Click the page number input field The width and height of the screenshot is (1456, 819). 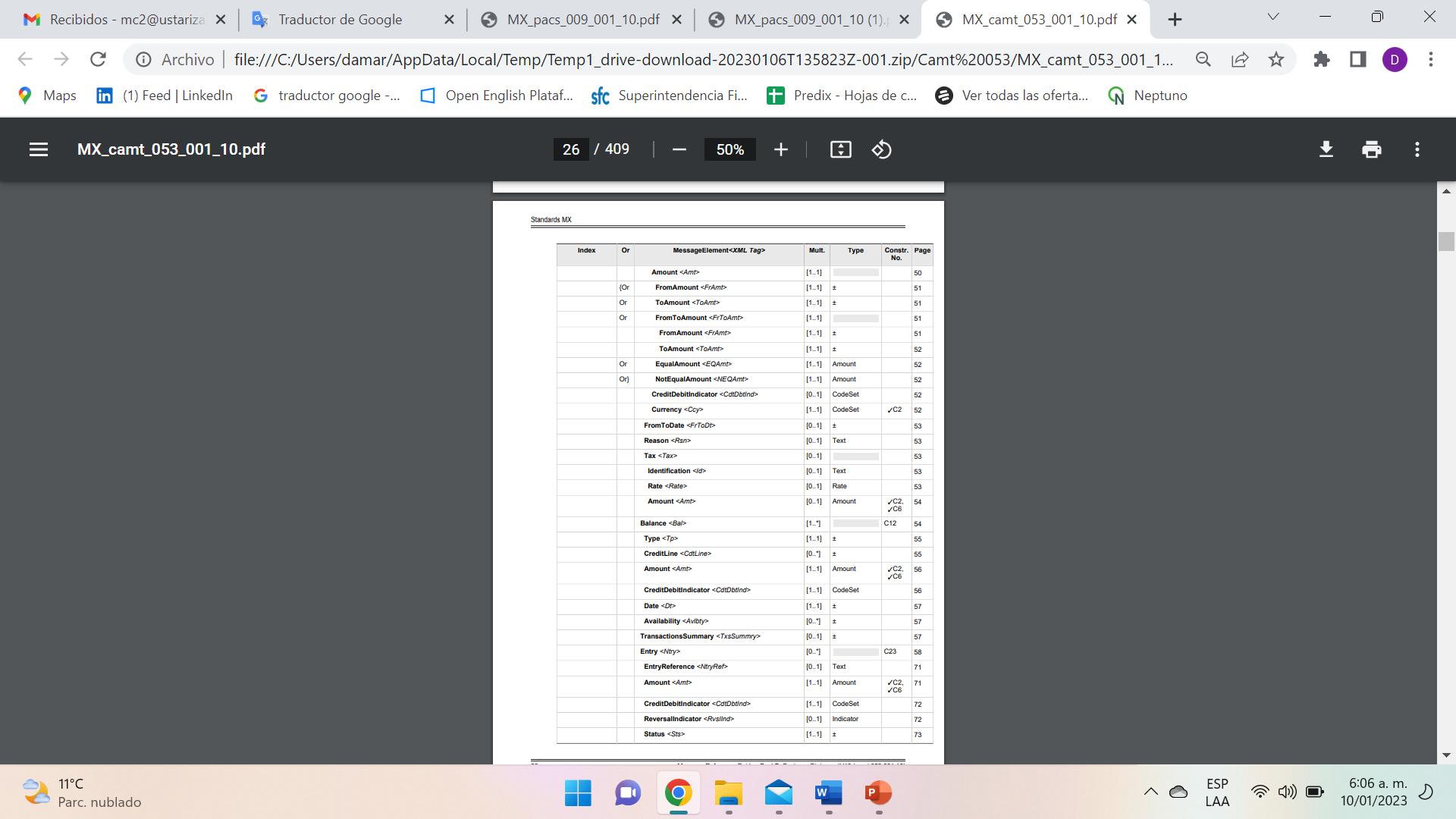point(571,149)
